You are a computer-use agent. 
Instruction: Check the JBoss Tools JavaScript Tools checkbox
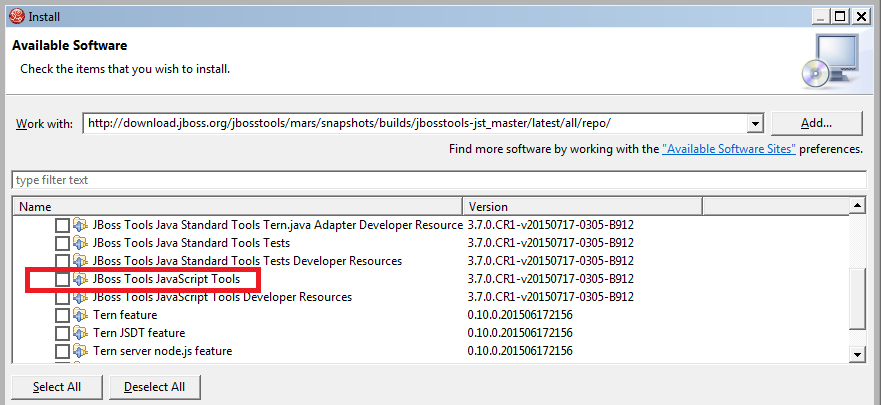click(x=63, y=279)
